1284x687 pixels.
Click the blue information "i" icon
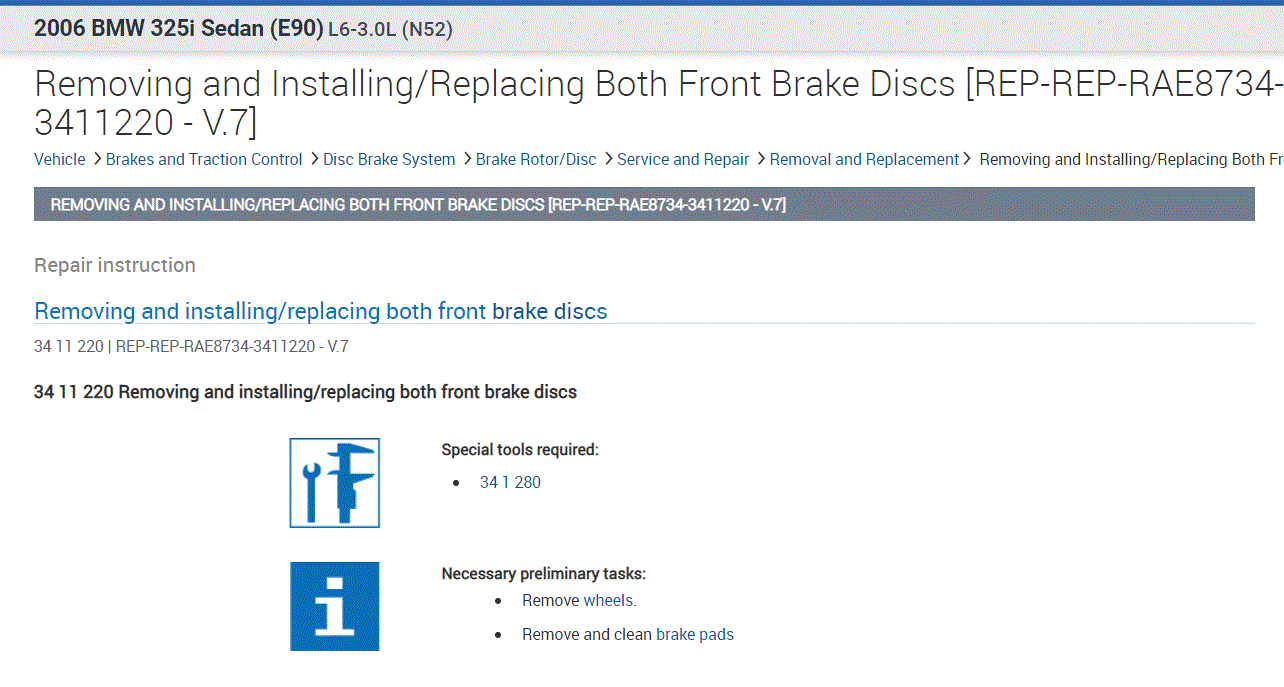point(334,606)
